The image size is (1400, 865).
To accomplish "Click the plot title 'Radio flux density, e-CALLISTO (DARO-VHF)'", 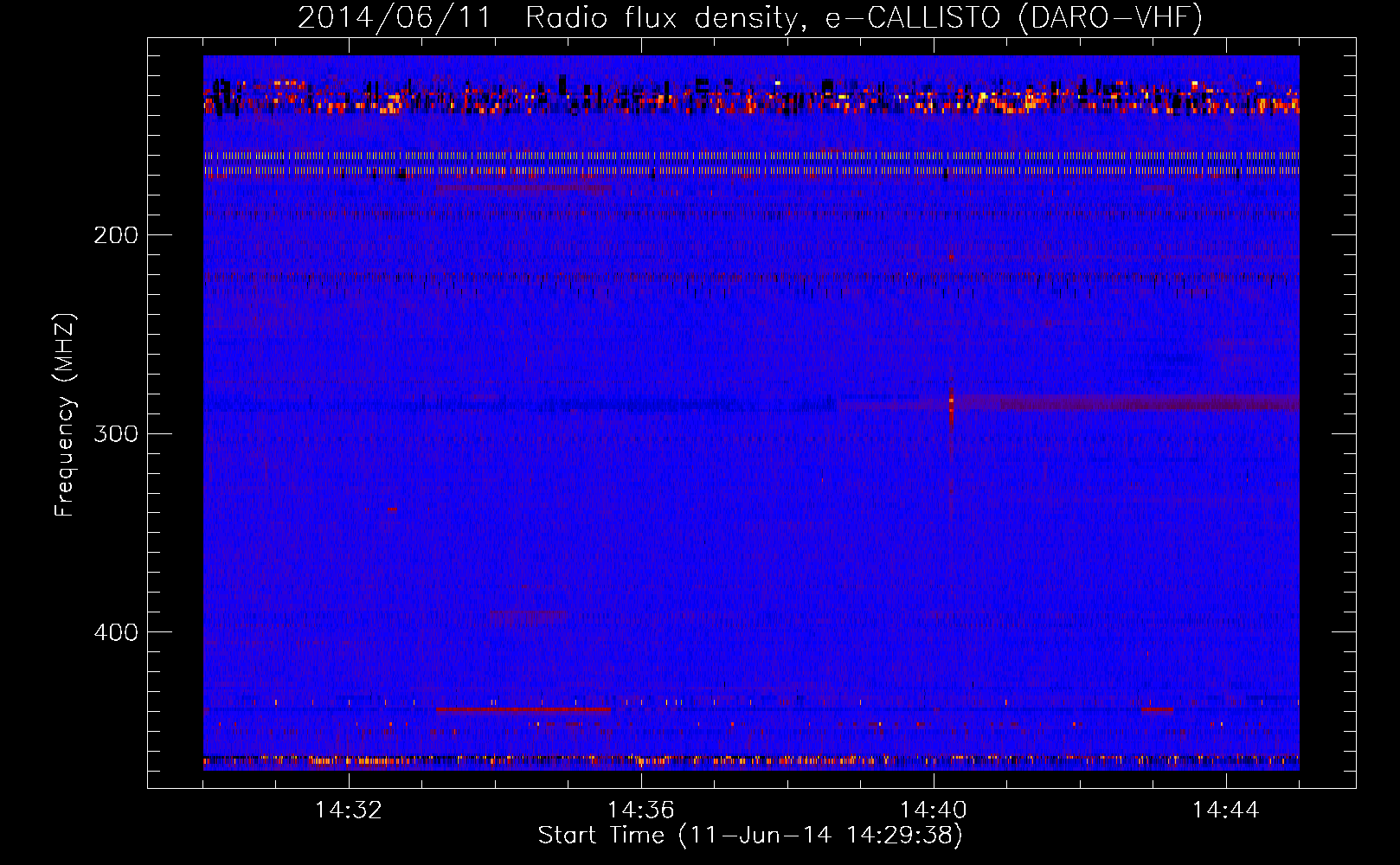I will 864,18.
